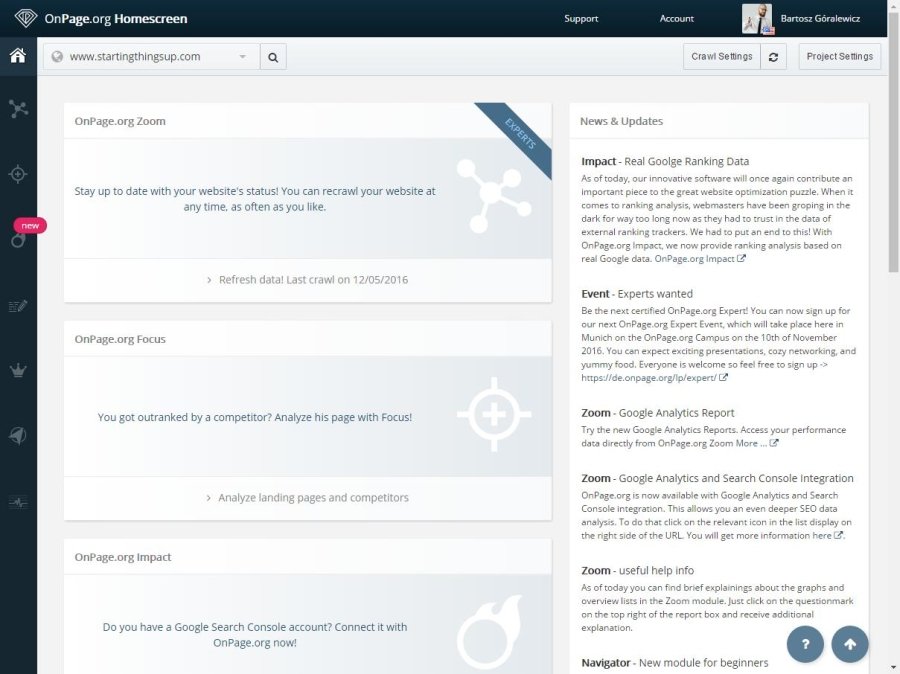900x674 pixels.
Task: Click the large Focus crosshair graphic
Action: coord(494,414)
